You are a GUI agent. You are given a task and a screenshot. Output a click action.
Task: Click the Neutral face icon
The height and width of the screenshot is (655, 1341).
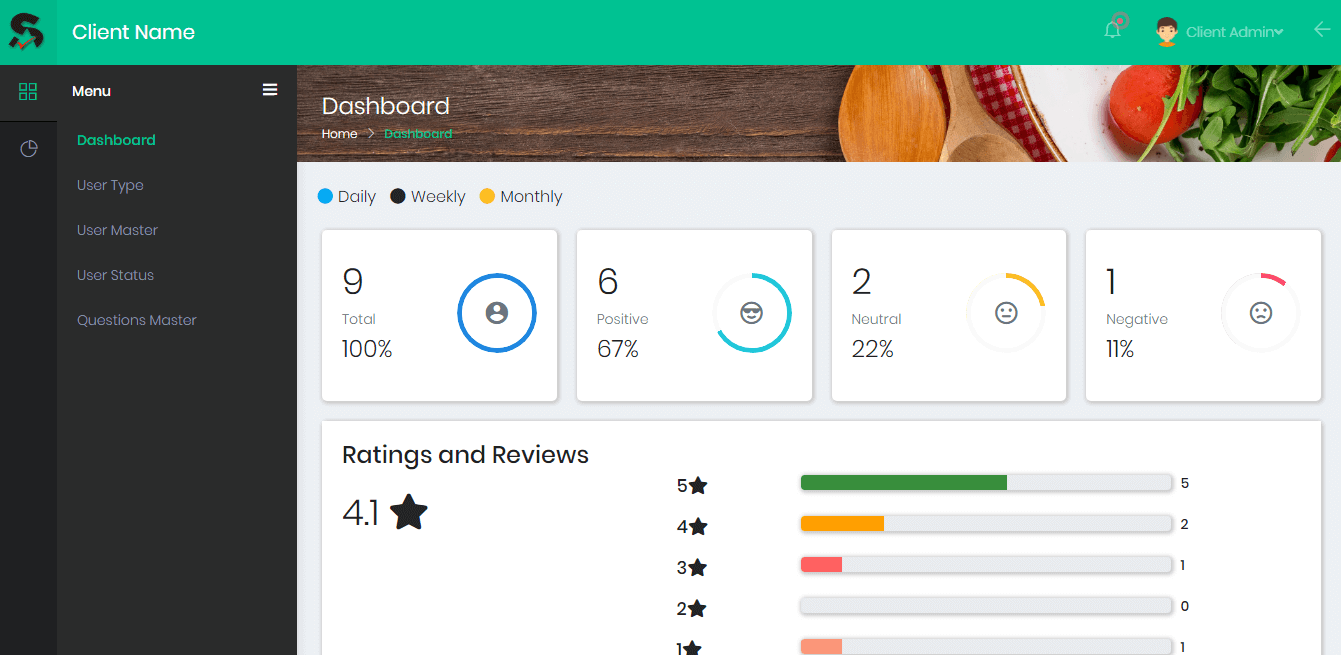[x=1006, y=313]
